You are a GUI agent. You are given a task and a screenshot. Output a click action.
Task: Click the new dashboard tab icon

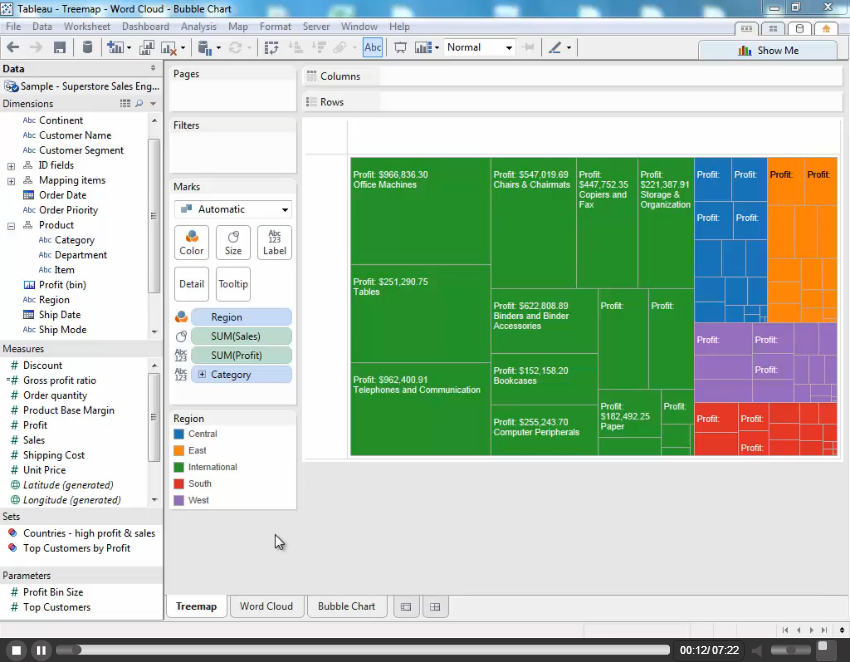point(434,606)
